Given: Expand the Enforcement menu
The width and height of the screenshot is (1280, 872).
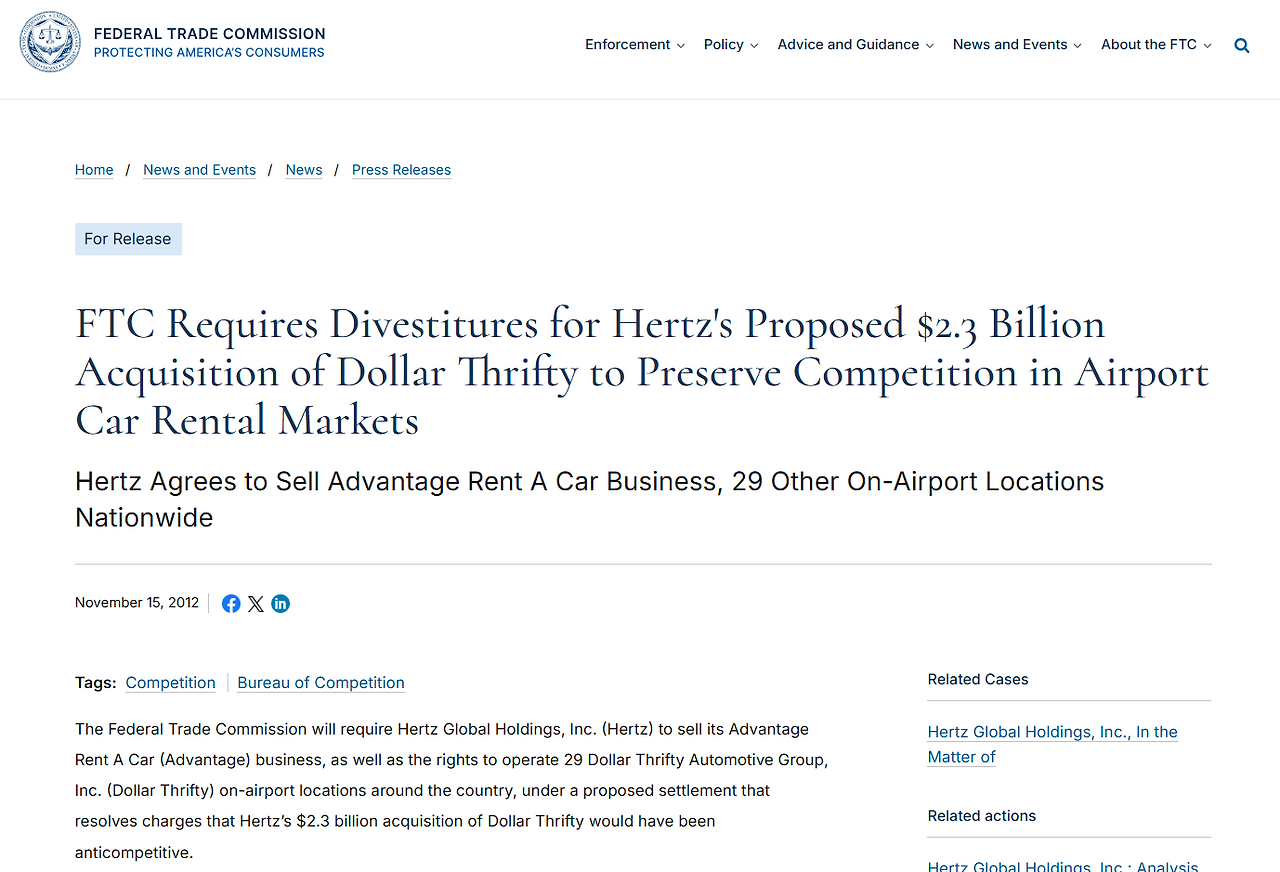Looking at the screenshot, I should pos(635,45).
